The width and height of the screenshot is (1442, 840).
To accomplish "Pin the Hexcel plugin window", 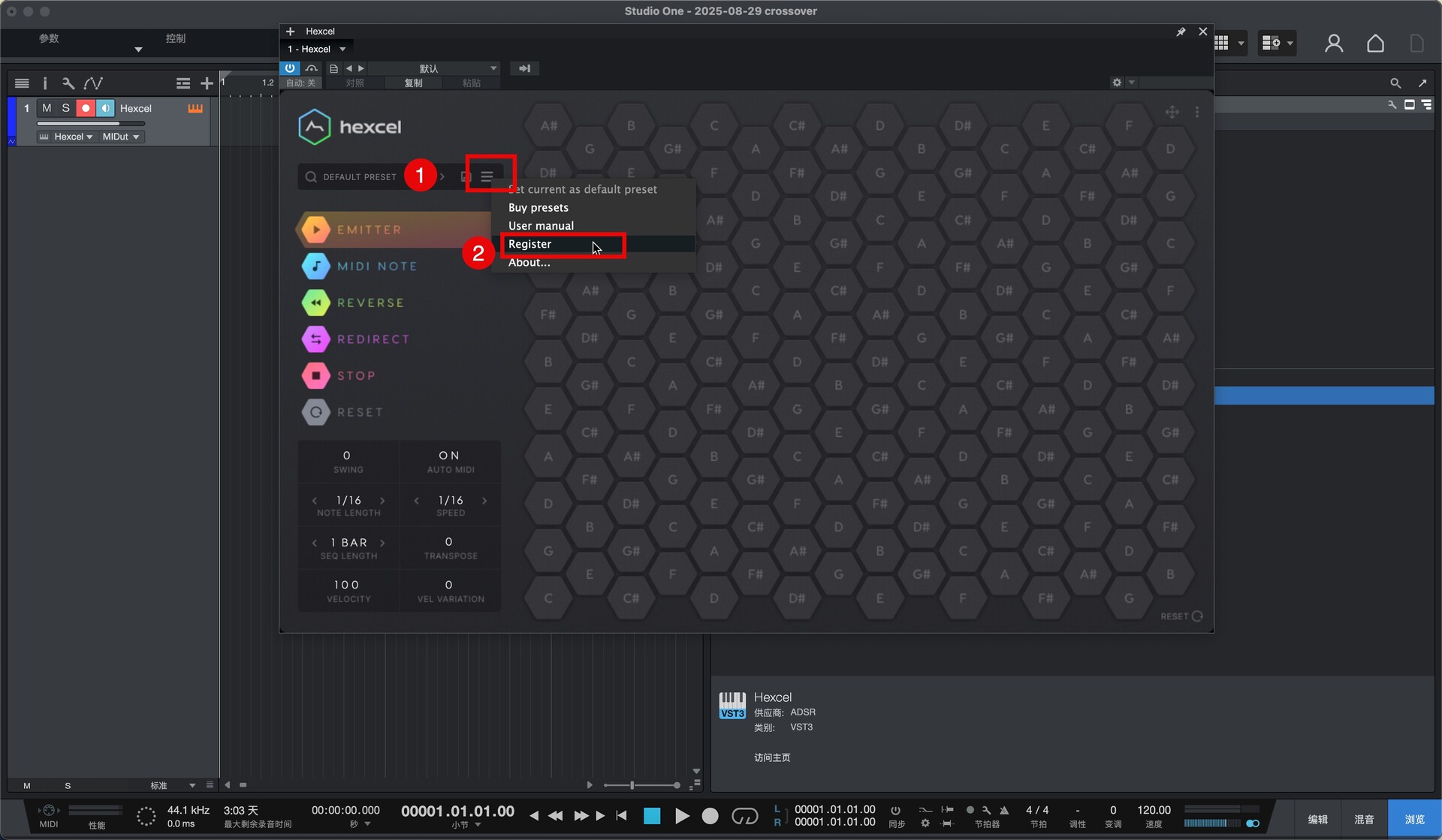I will 1181,32.
